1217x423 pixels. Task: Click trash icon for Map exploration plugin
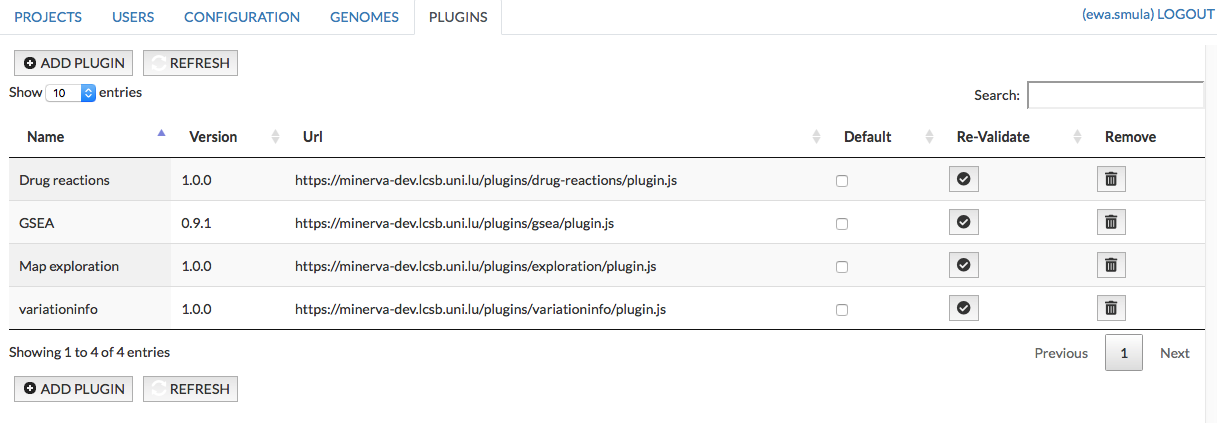1111,265
